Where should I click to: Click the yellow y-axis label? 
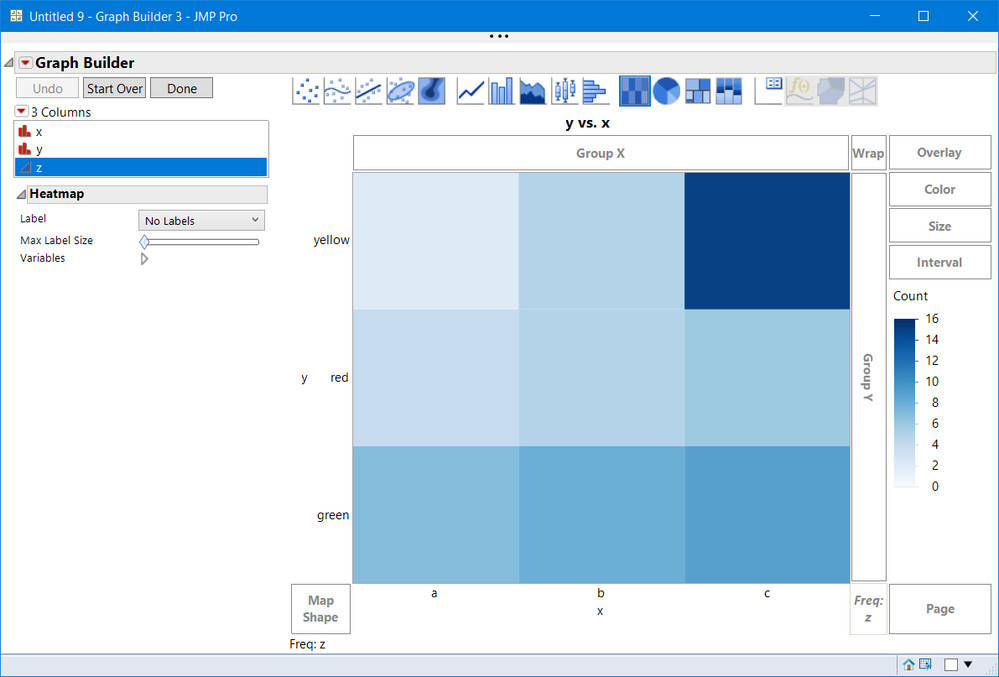coord(331,240)
